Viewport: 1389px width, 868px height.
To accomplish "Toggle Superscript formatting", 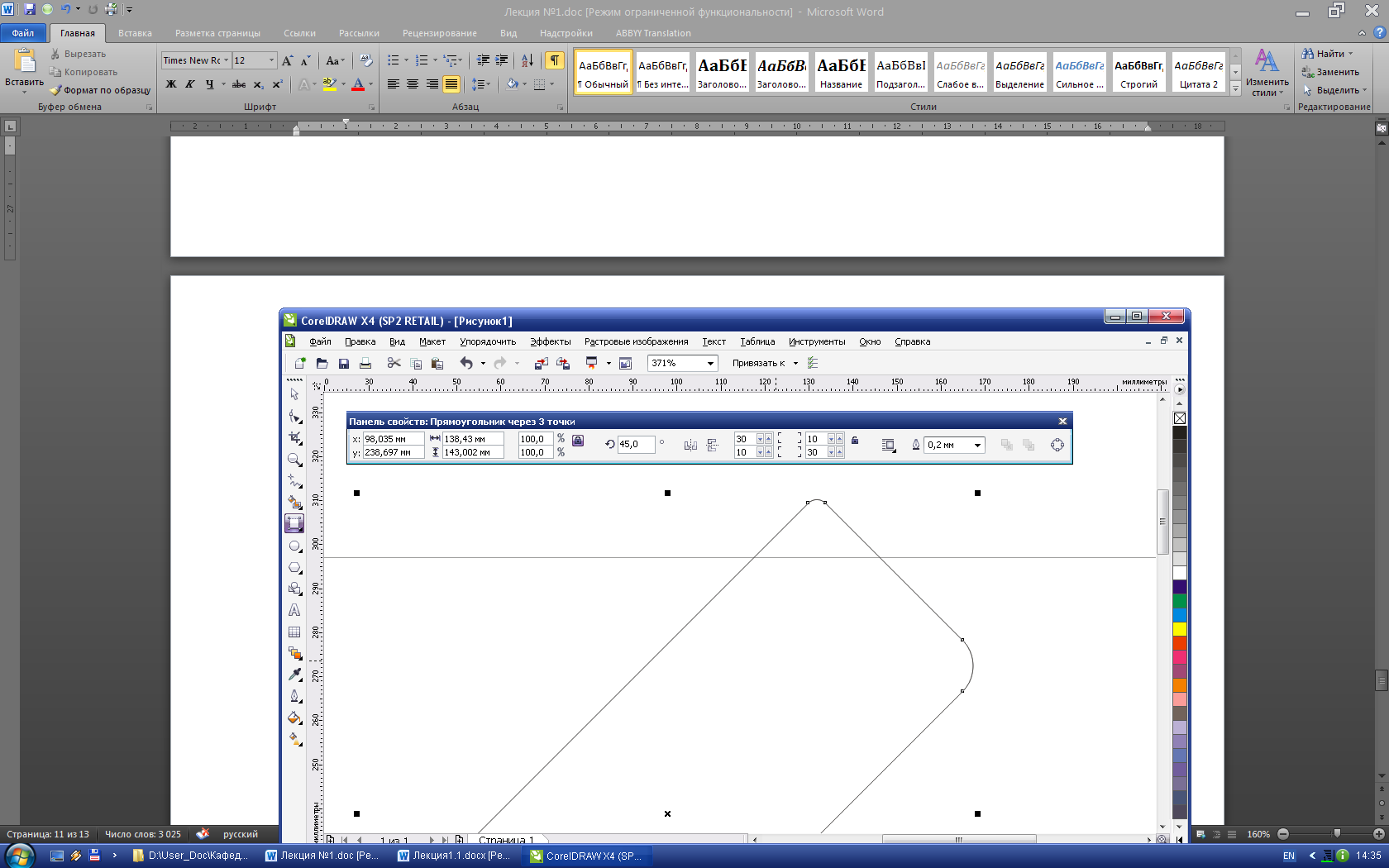I will [x=277, y=84].
